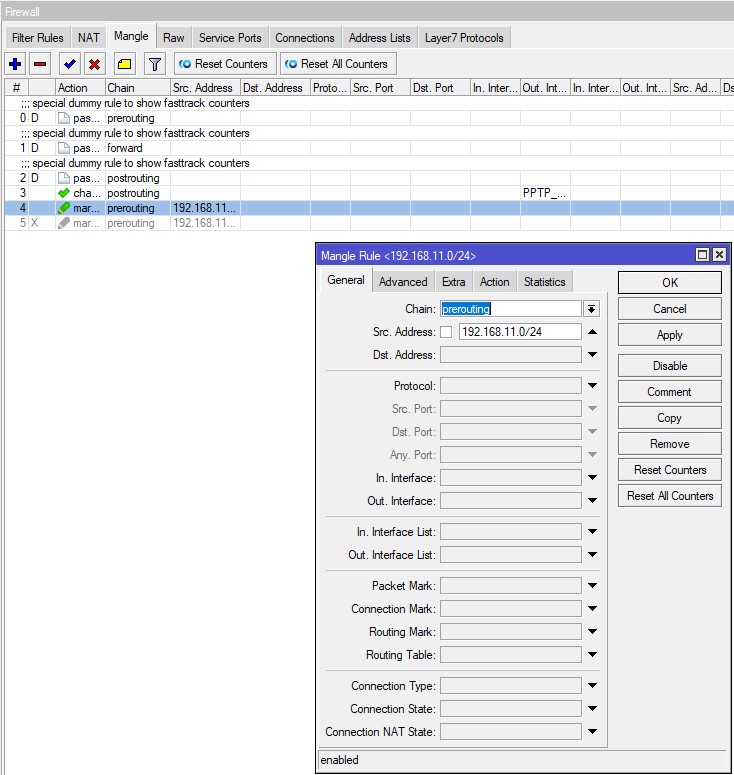
Task: Click Chain prerouting input field
Action: pos(511,309)
